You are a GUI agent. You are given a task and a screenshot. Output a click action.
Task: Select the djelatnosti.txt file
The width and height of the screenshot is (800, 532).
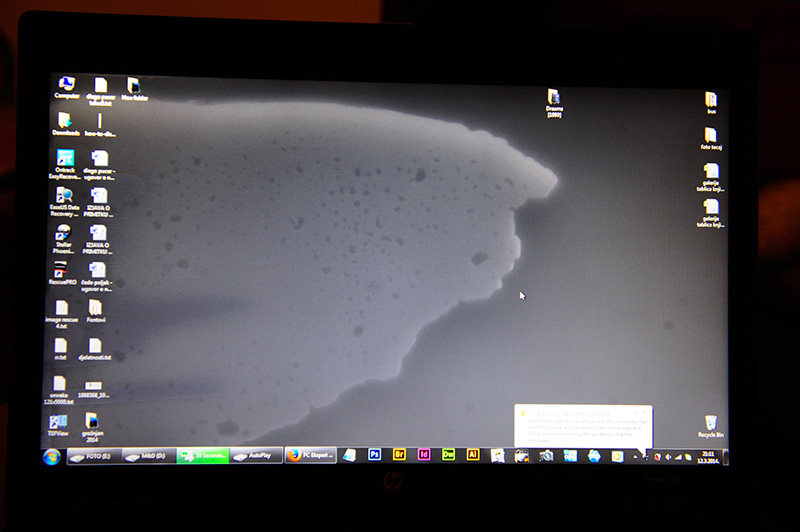(94, 349)
